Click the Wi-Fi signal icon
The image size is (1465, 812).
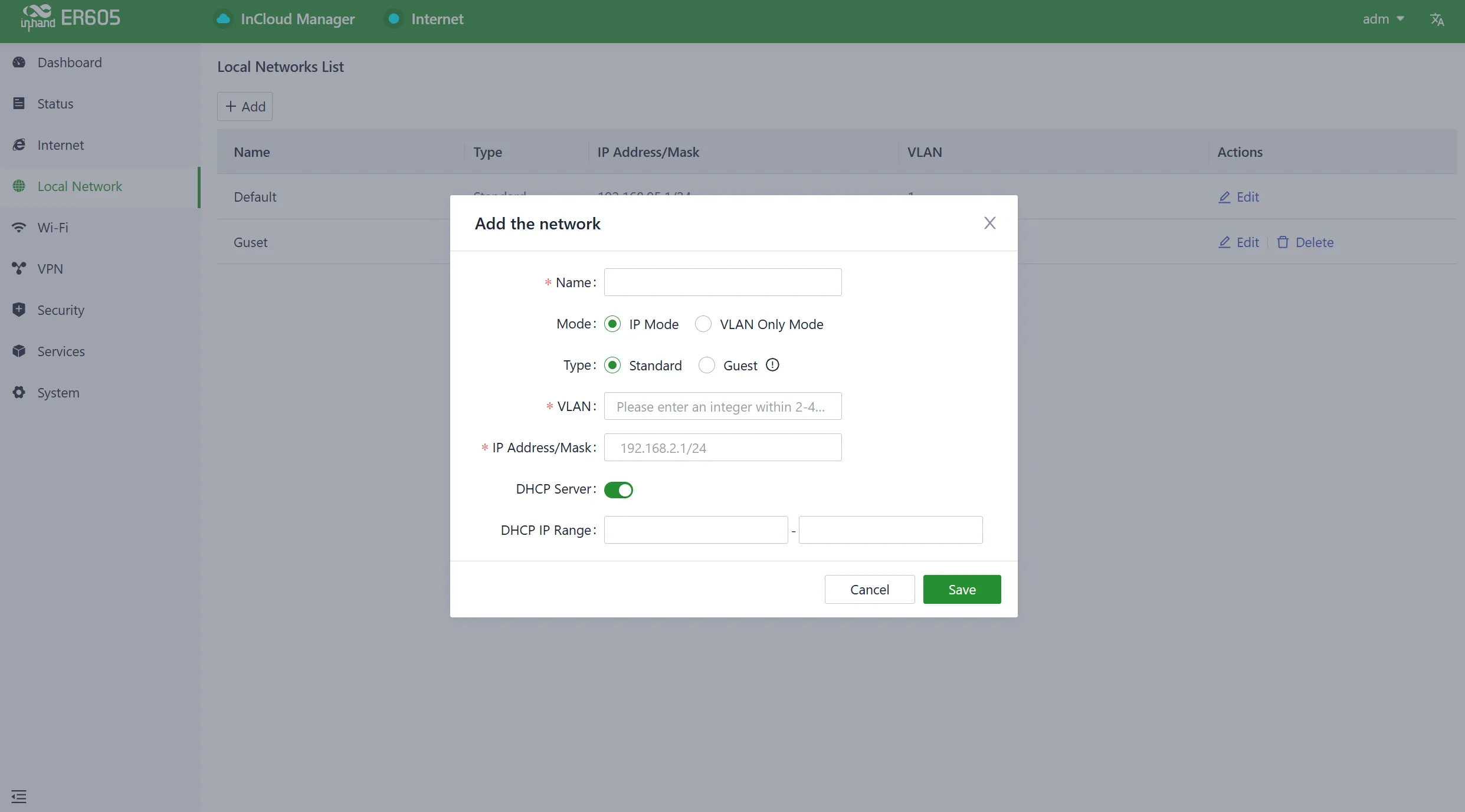pyautogui.click(x=19, y=228)
